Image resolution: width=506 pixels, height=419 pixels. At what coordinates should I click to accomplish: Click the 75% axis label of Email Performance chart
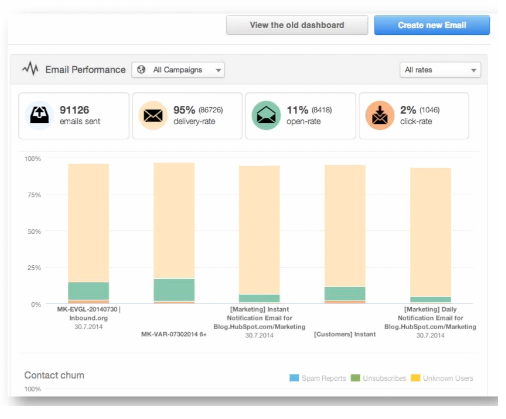tap(34, 195)
